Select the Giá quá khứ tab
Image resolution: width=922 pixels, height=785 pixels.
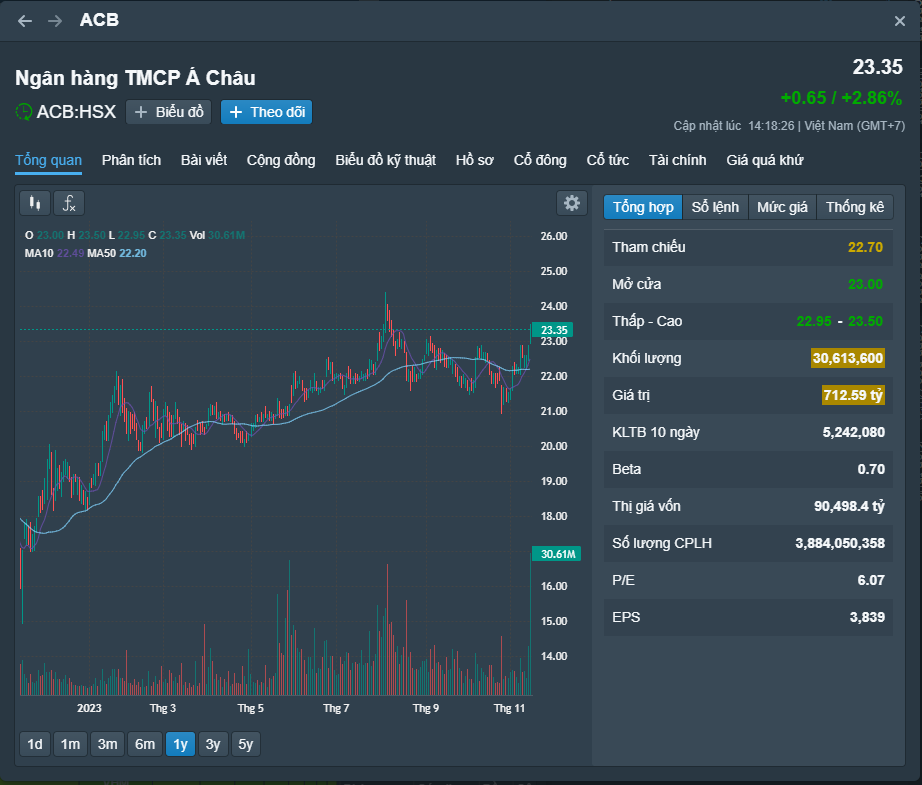(764, 160)
